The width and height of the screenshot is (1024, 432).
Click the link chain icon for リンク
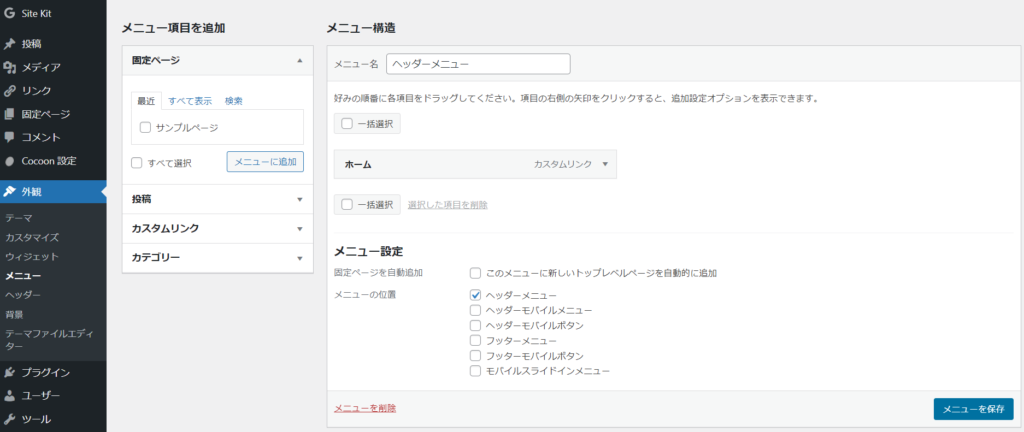(x=10, y=91)
